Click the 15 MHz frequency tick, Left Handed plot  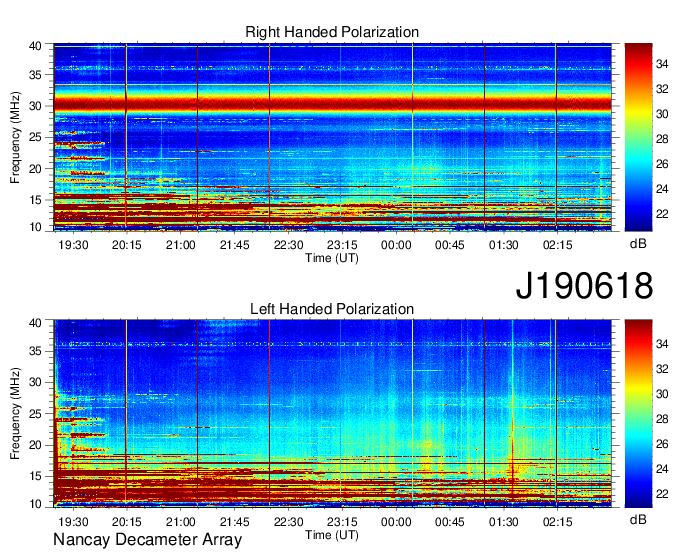point(35,476)
